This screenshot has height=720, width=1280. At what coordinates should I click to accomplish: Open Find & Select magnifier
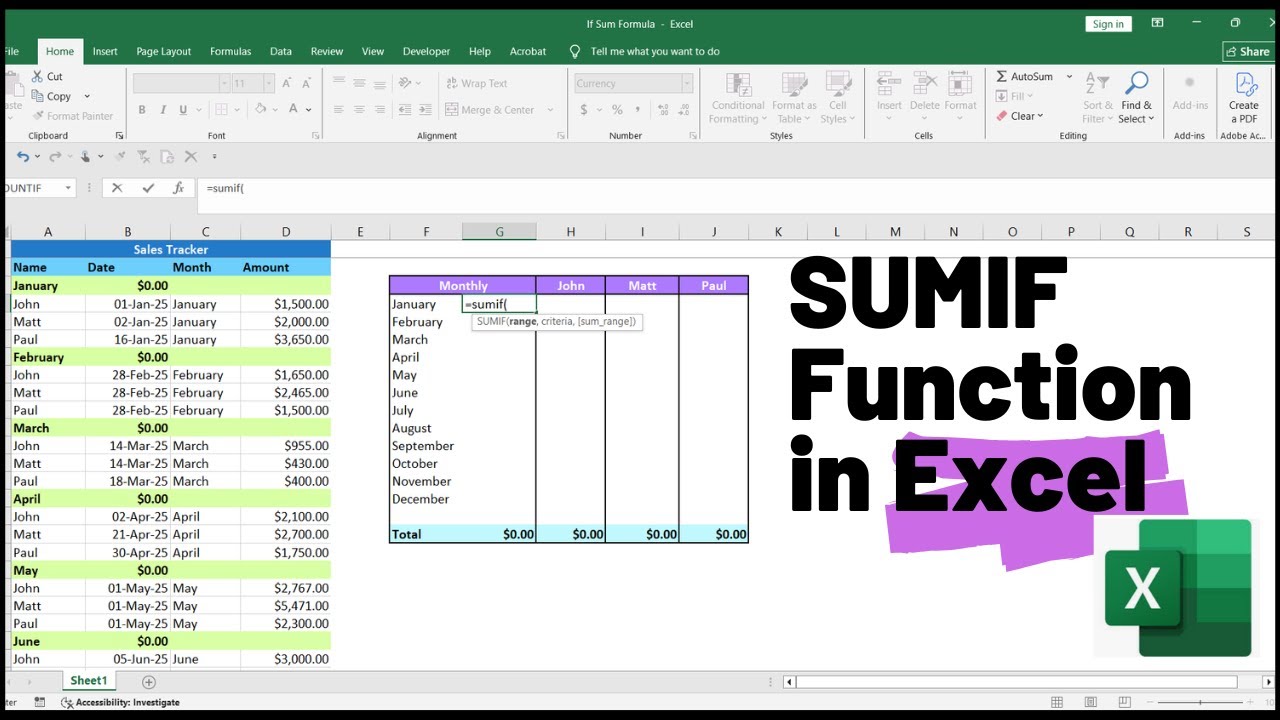point(1136,84)
